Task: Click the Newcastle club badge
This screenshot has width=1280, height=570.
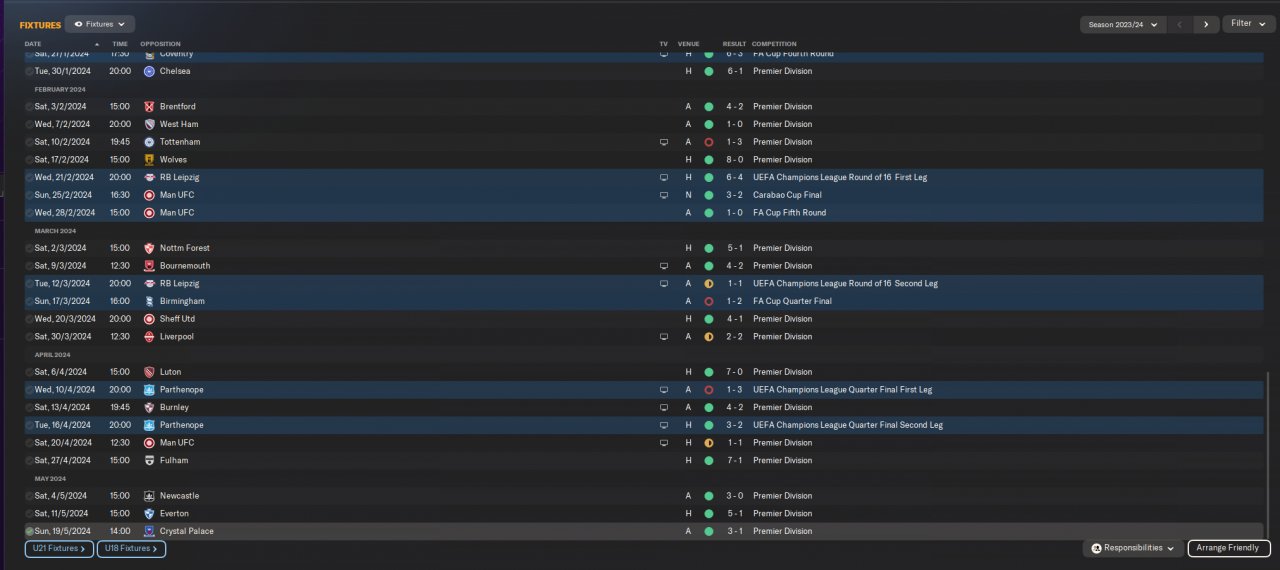Action: click(x=149, y=496)
